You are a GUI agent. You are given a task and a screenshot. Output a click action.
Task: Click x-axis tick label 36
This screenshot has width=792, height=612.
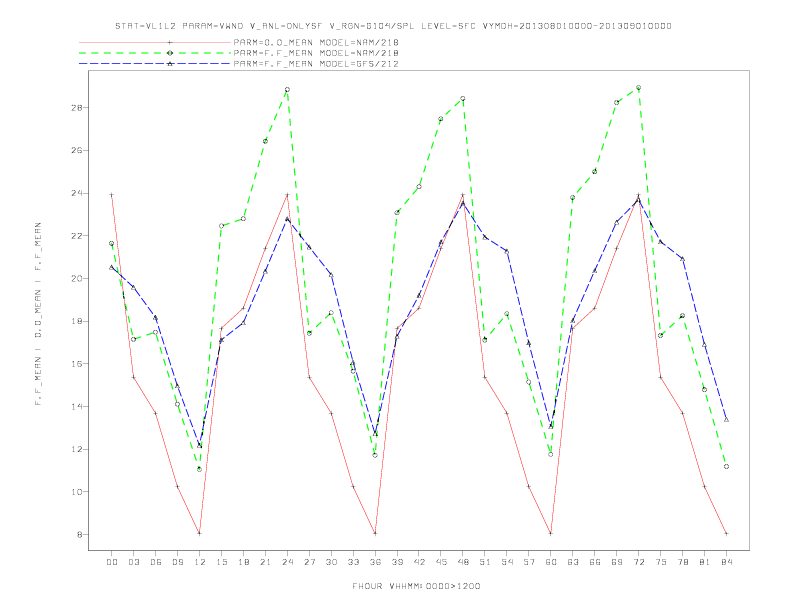pyautogui.click(x=375, y=562)
